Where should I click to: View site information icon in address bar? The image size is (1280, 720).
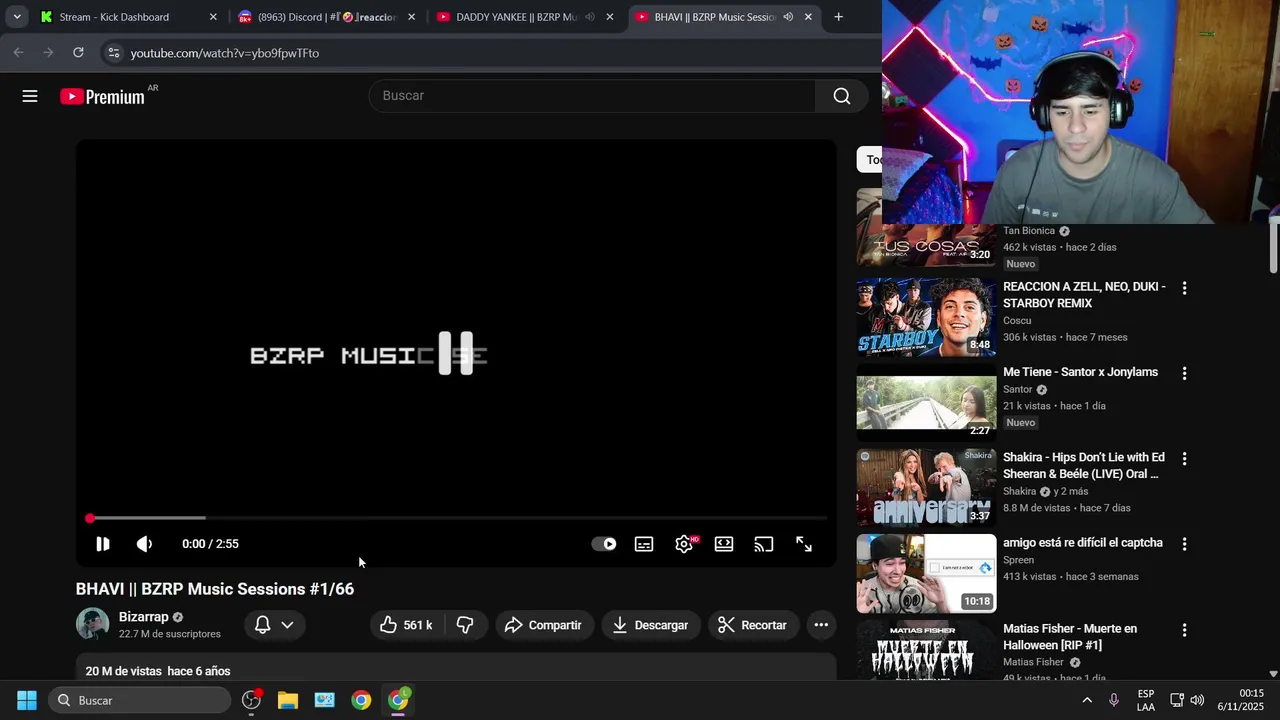coord(114,53)
